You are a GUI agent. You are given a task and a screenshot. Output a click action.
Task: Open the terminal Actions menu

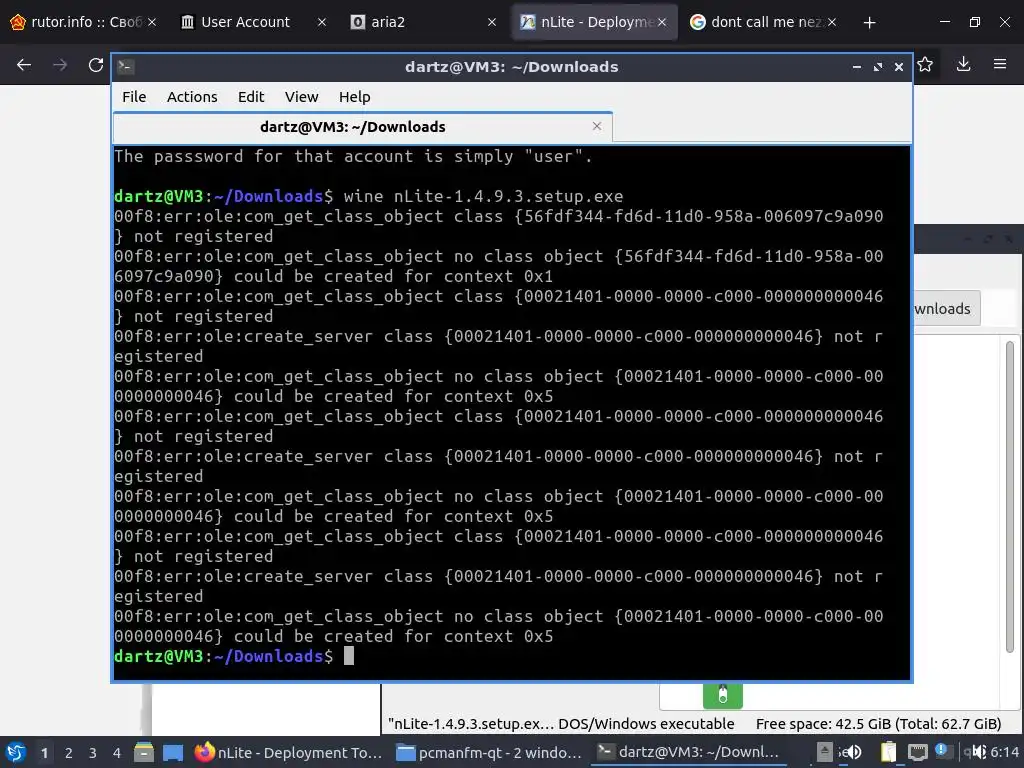(192, 97)
